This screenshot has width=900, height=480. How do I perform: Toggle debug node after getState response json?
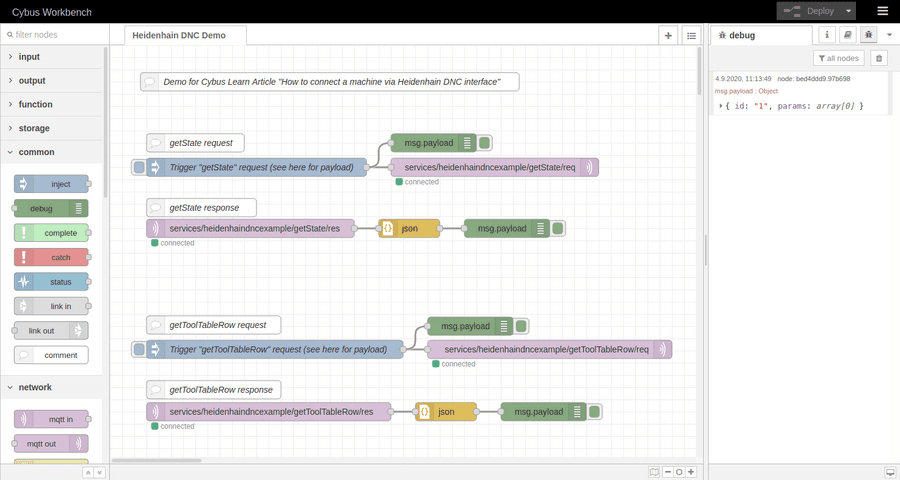[x=558, y=229]
